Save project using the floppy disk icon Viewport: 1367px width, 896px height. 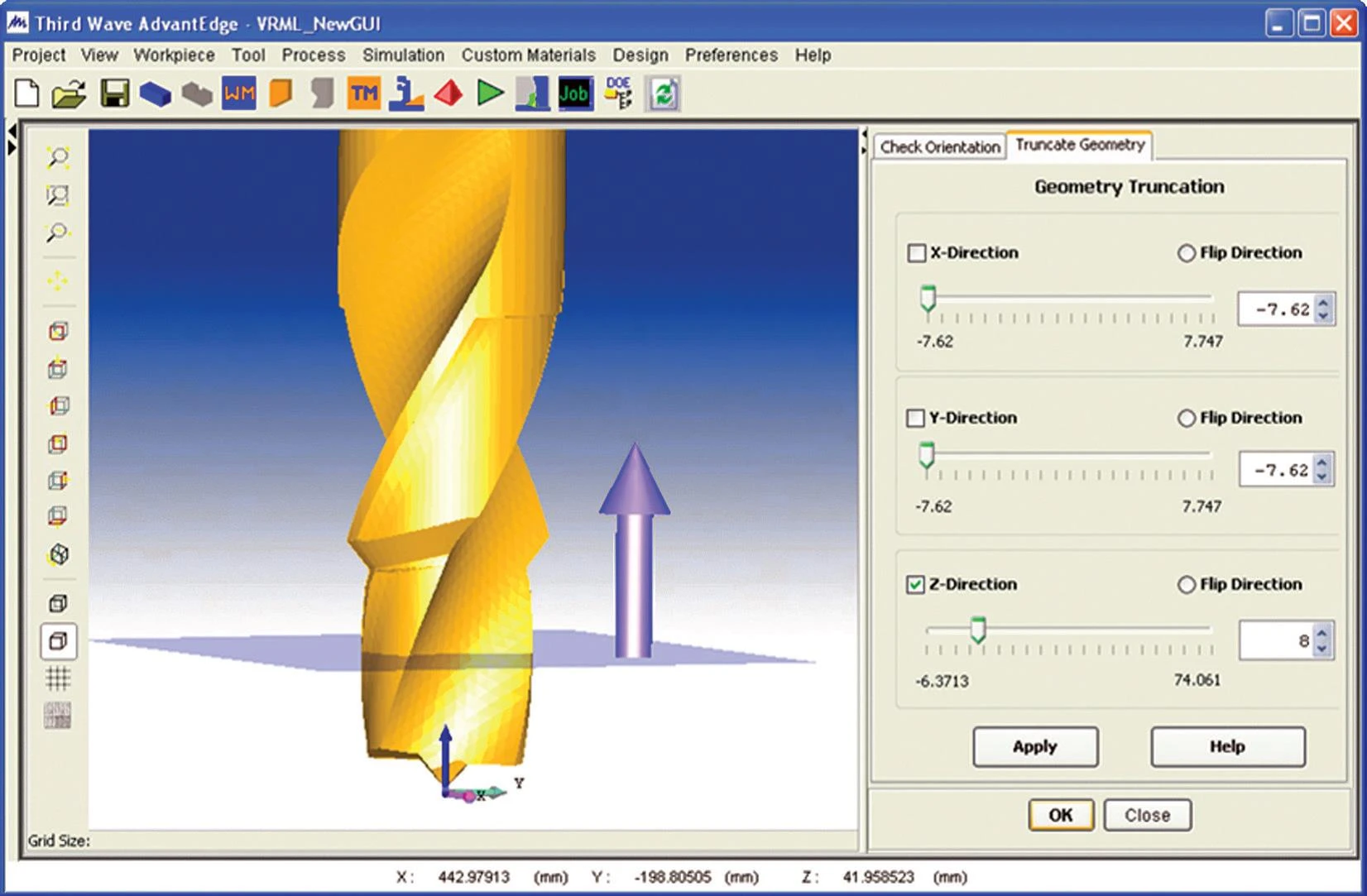(x=114, y=93)
